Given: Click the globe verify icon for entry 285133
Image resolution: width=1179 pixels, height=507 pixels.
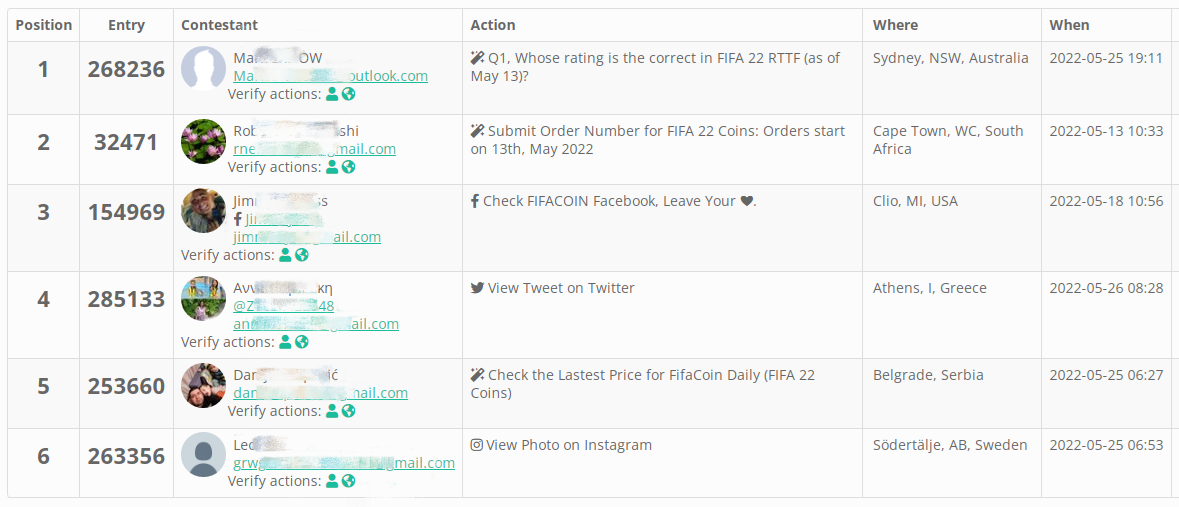Looking at the screenshot, I should pos(302,342).
